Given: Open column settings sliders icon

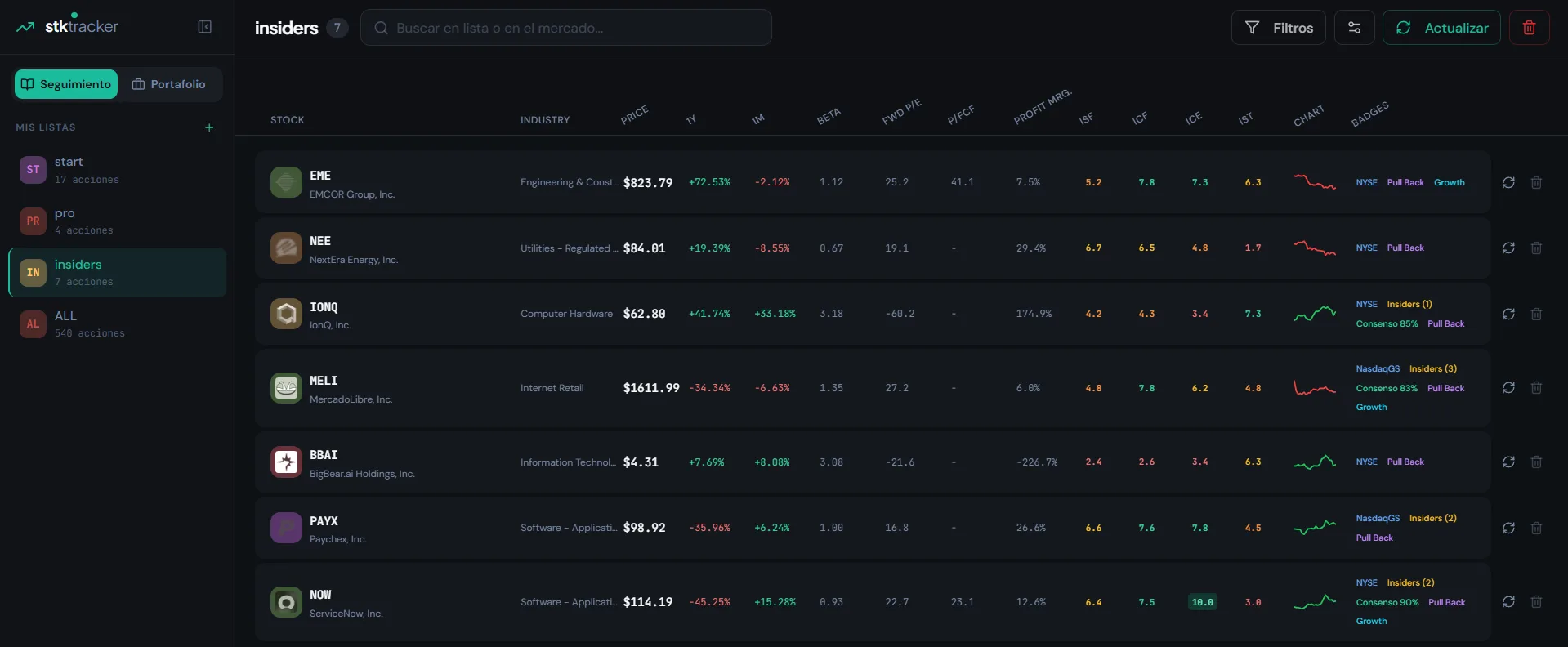Looking at the screenshot, I should [1354, 28].
